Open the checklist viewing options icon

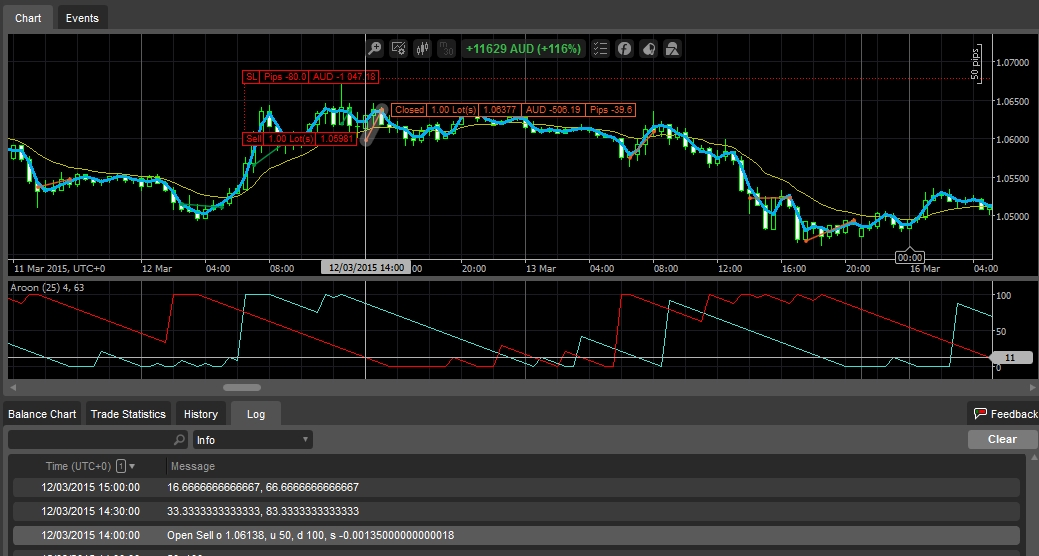[600, 48]
